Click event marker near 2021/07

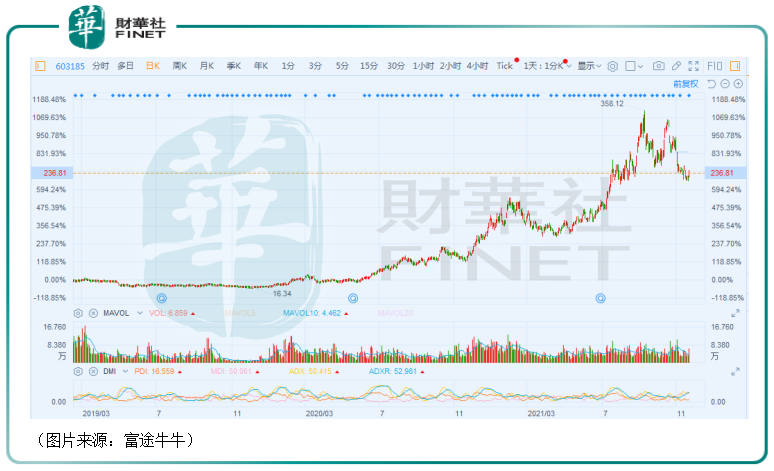600,298
